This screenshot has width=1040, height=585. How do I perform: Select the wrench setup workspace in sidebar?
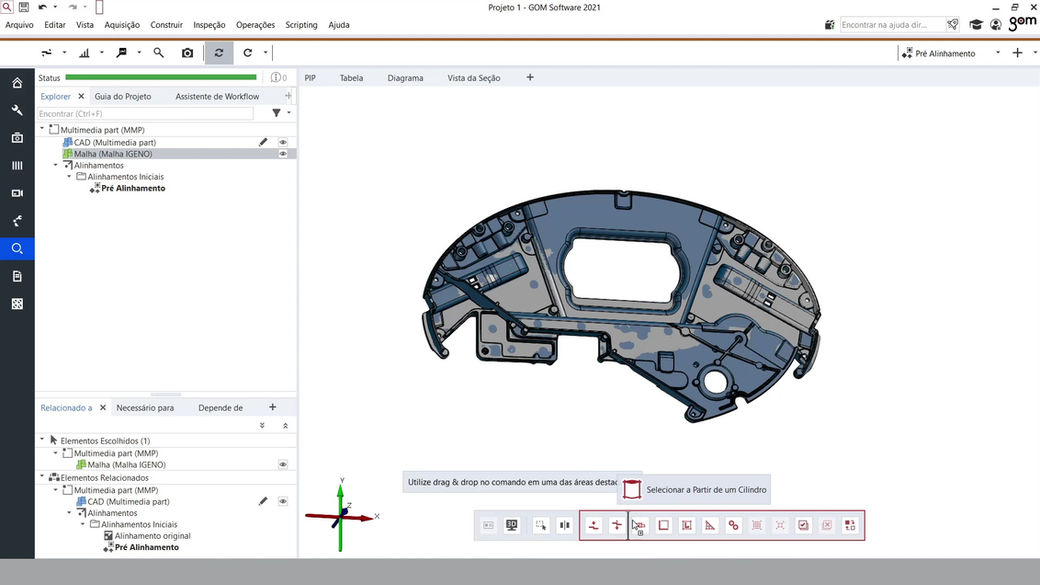click(x=17, y=110)
